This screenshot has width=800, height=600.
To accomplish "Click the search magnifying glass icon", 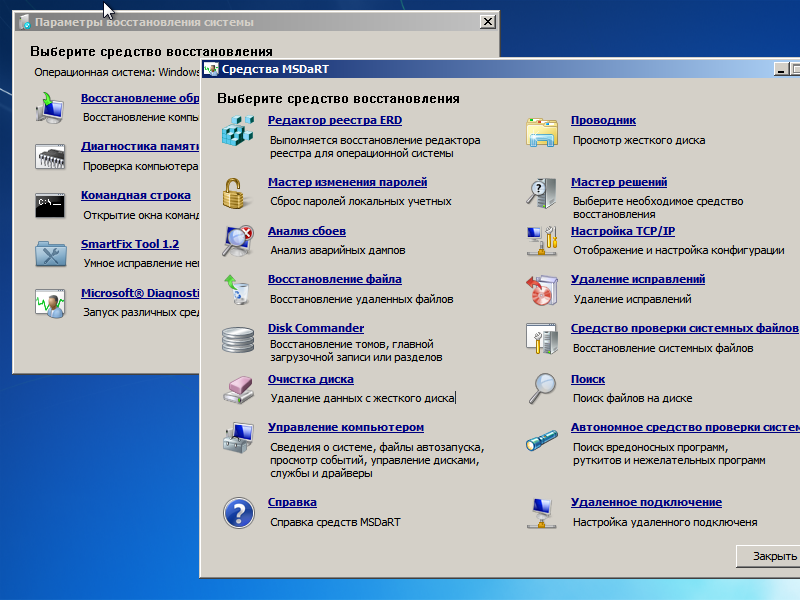I will (542, 389).
